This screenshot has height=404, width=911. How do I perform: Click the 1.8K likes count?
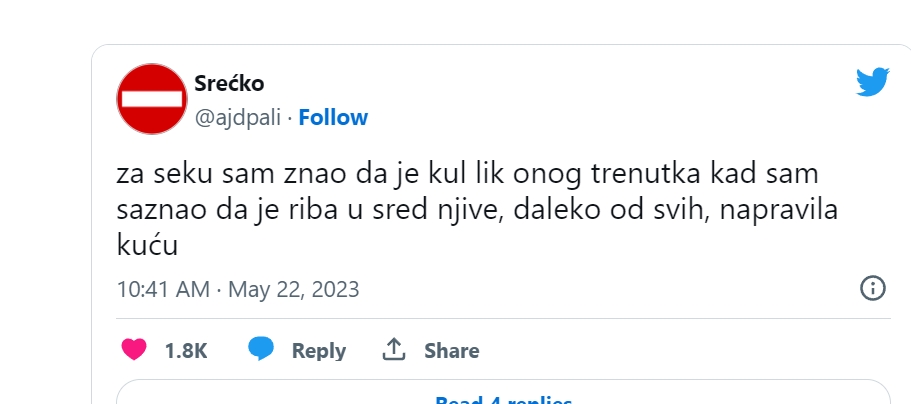[x=186, y=351]
